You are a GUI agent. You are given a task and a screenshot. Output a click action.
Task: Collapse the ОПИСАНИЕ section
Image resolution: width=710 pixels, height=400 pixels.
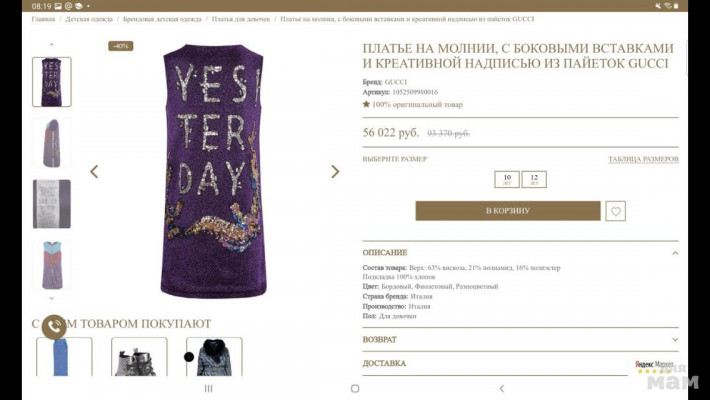(x=675, y=253)
